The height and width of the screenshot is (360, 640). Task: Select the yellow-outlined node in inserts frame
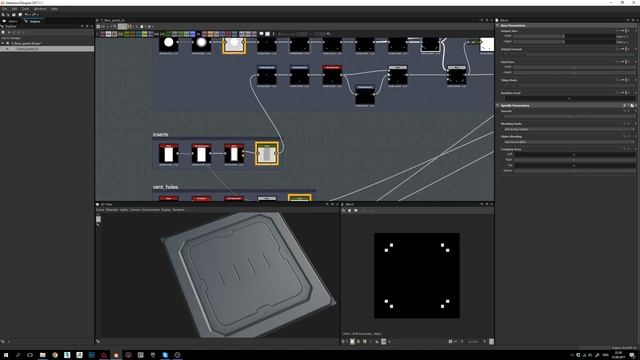(x=267, y=153)
